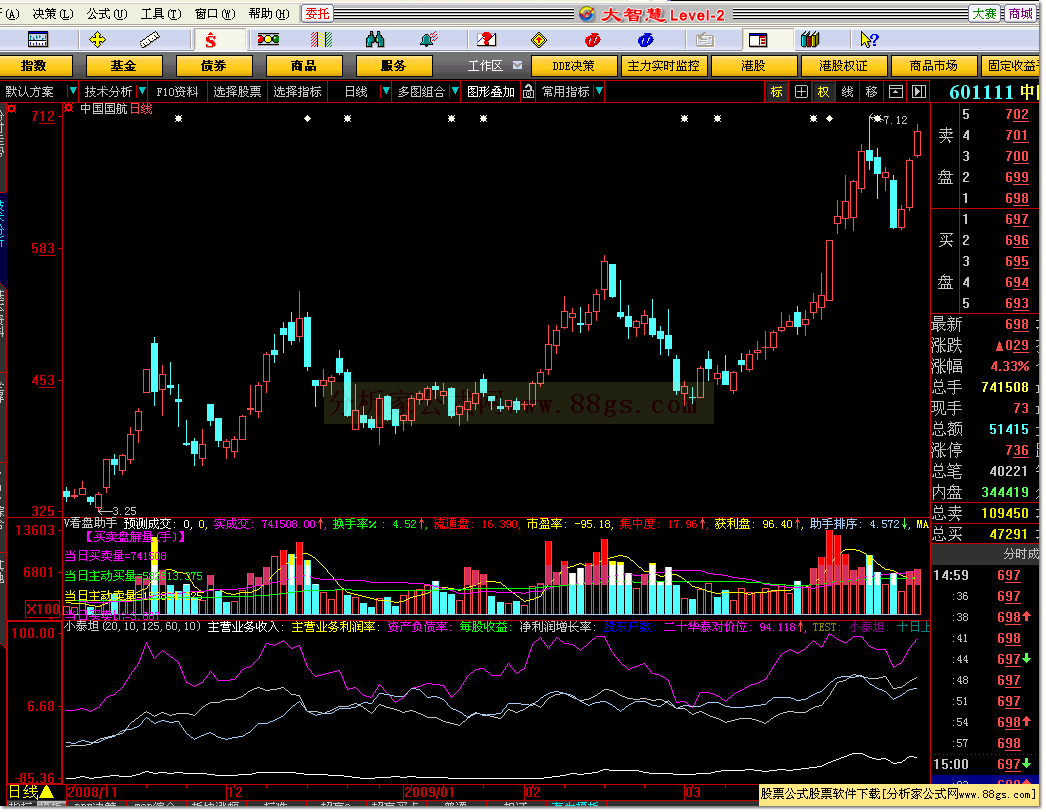This screenshot has width=1046, height=812.
Task: Click the keyboard wizard toolbar icon
Action: (37, 39)
